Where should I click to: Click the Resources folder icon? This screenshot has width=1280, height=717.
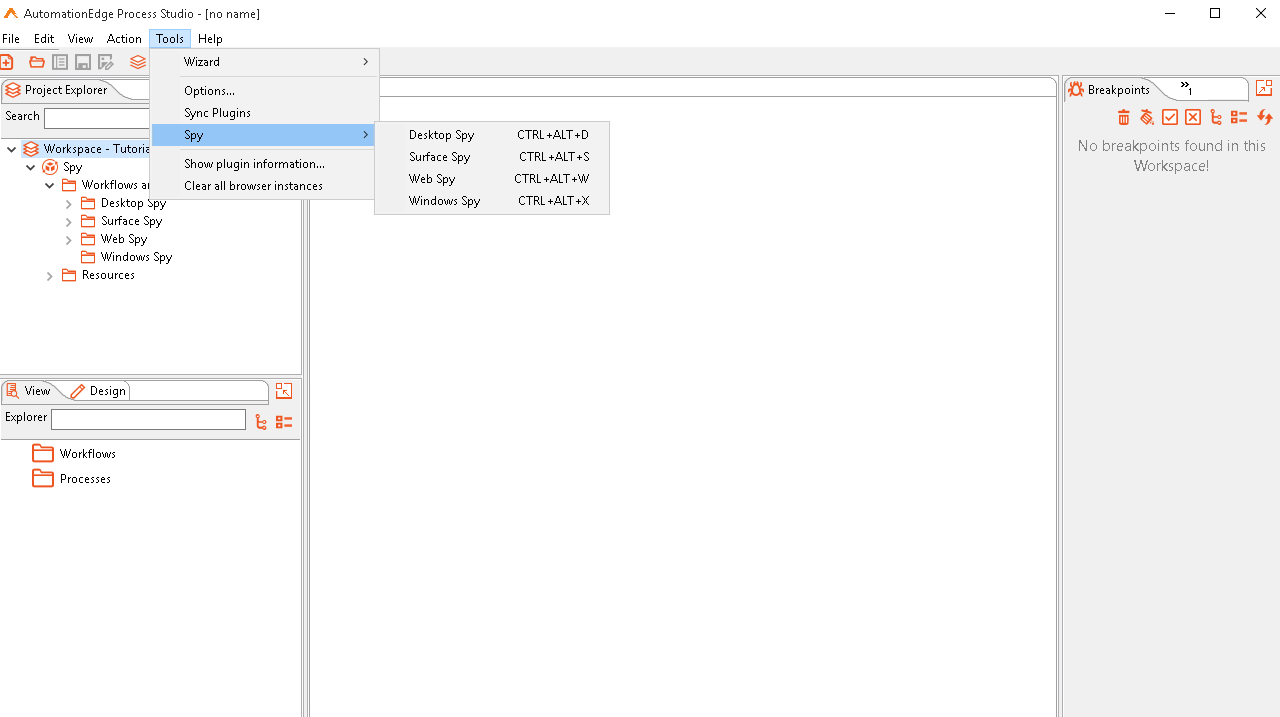point(69,275)
